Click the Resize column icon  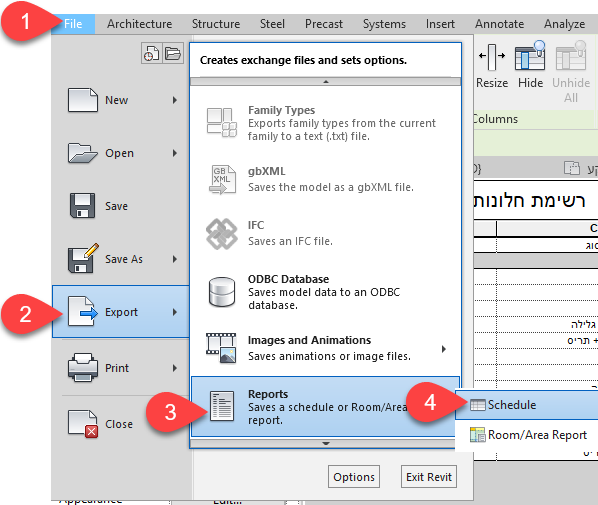(492, 57)
